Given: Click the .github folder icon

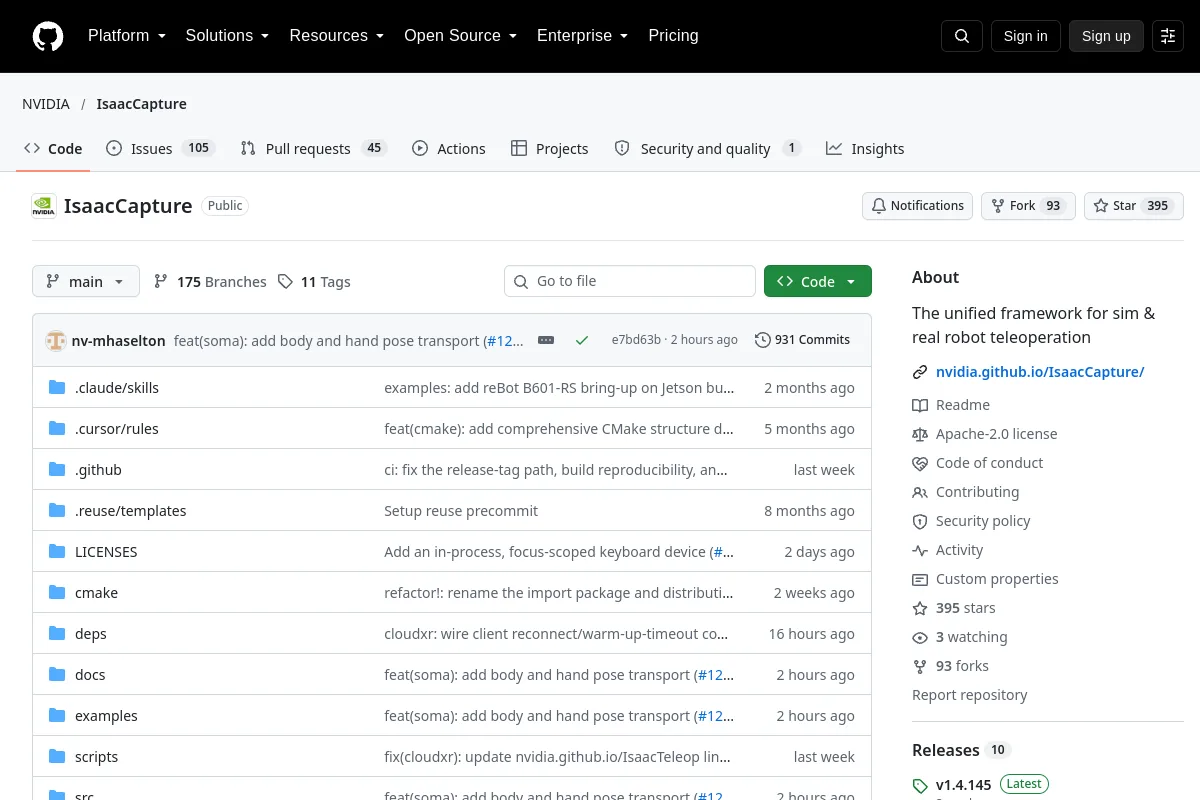Looking at the screenshot, I should point(57,470).
